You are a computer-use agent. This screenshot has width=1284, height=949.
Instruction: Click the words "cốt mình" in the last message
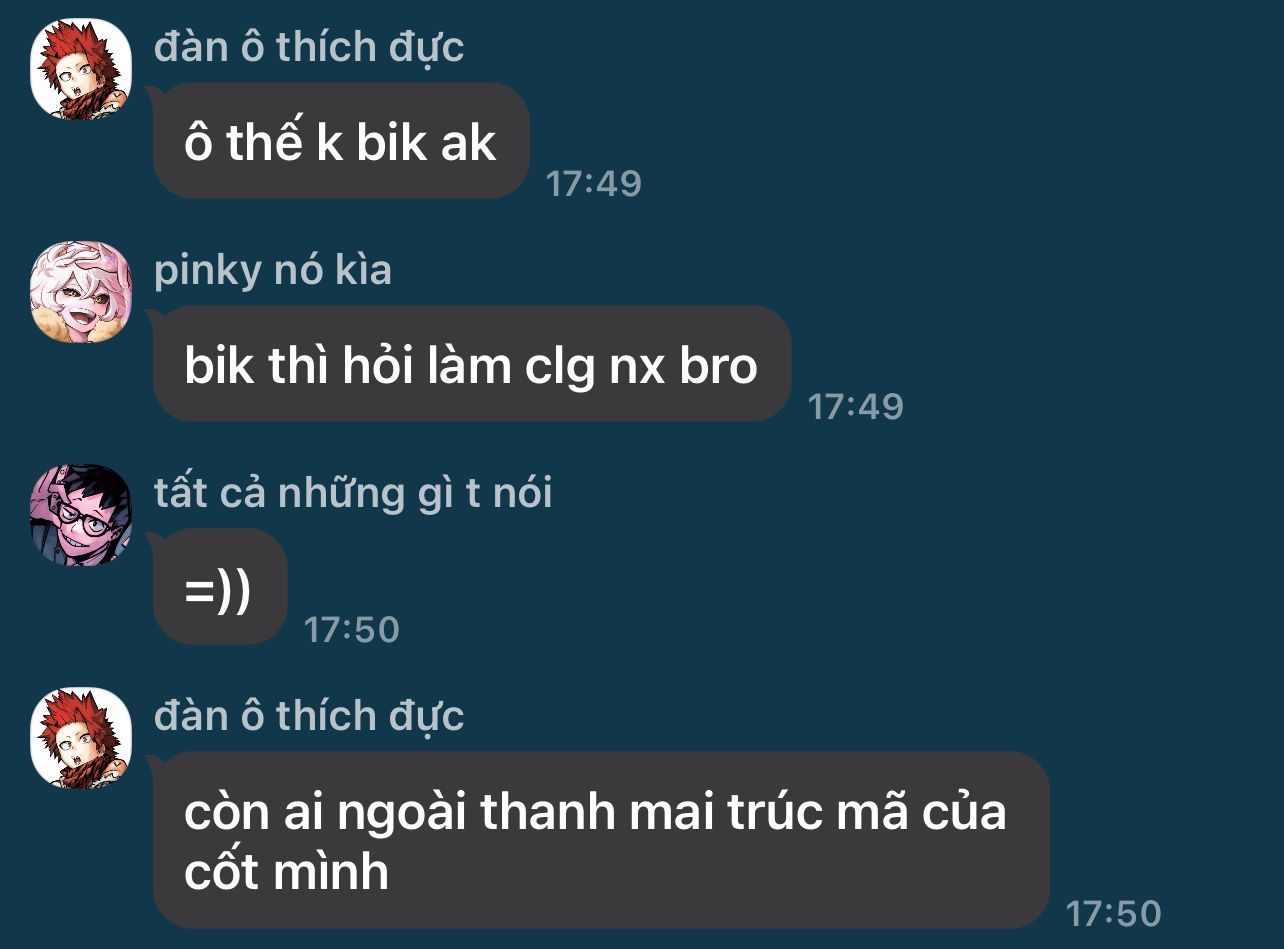tap(286, 872)
